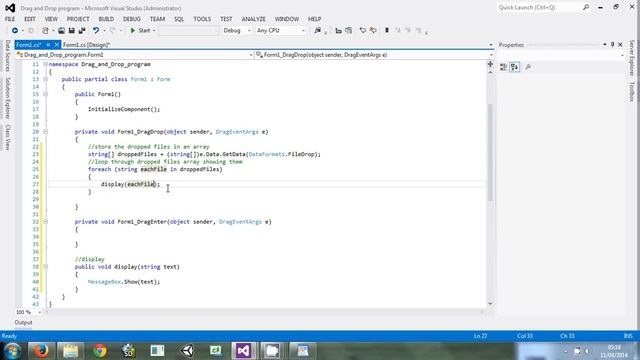Click the Unity icon in the taskbar

pos(187,351)
